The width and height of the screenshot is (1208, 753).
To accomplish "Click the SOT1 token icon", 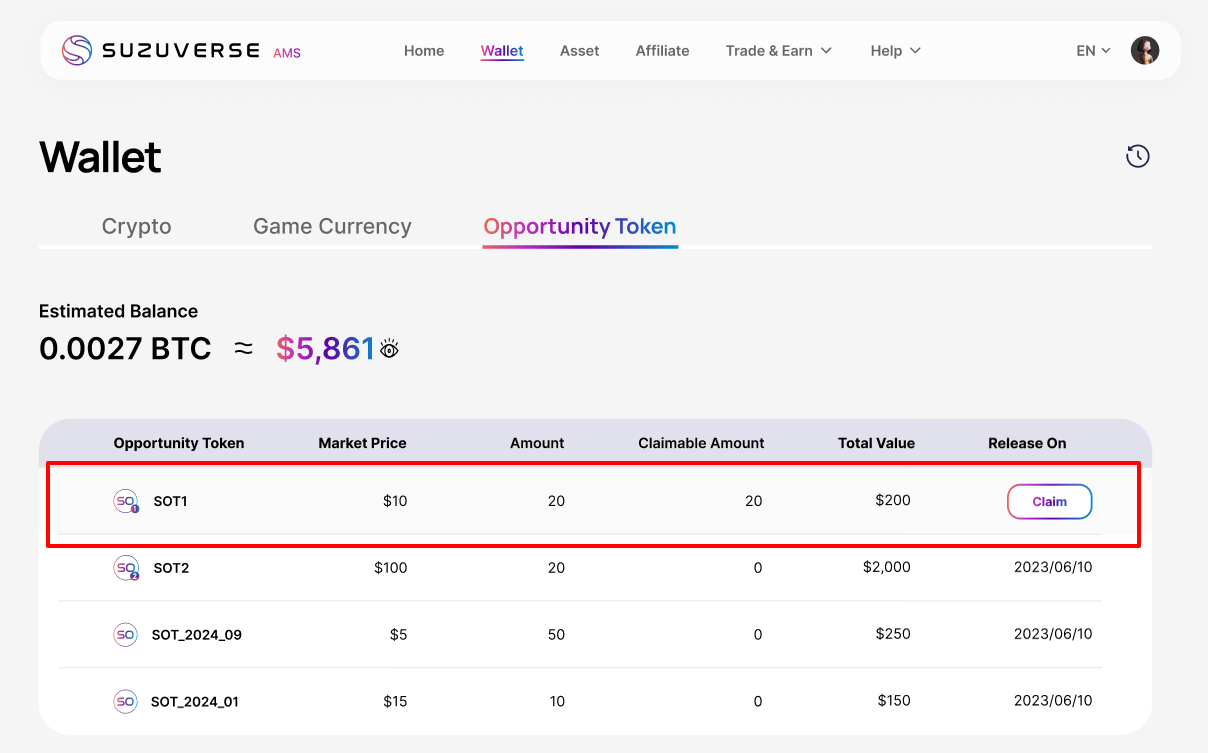I will [x=126, y=501].
